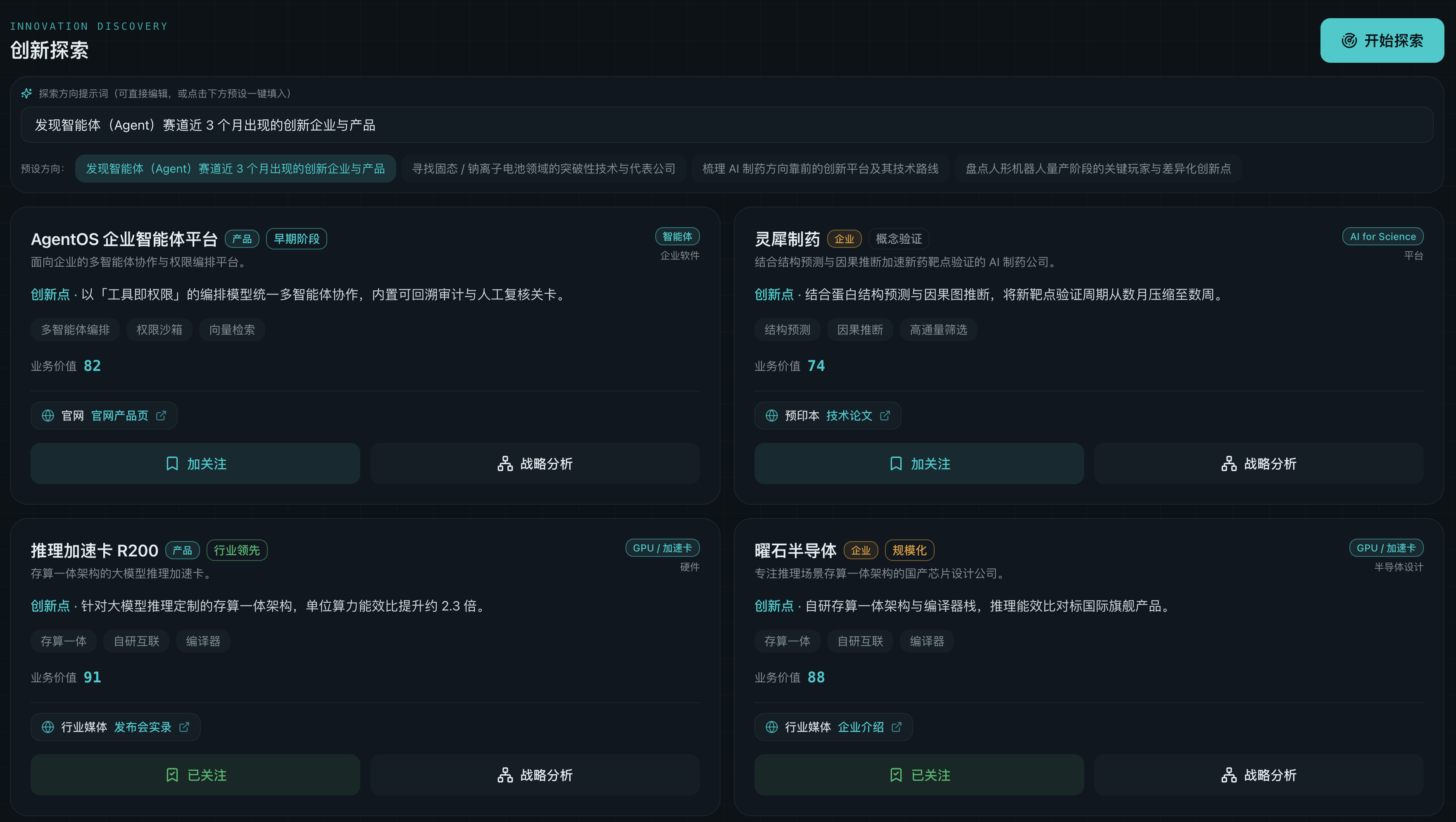Click the sparkle icon beside 探索方向提示词
Image resolution: width=1456 pixels, height=822 pixels.
coord(26,93)
